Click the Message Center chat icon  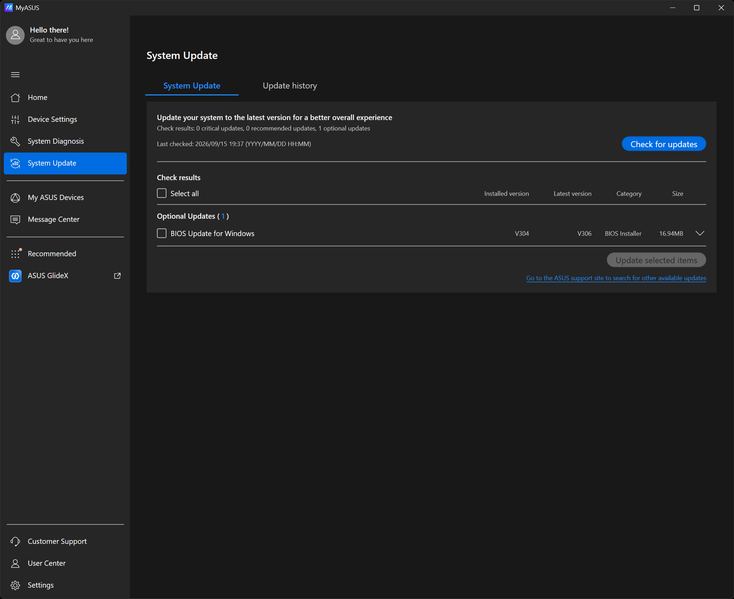click(x=15, y=219)
